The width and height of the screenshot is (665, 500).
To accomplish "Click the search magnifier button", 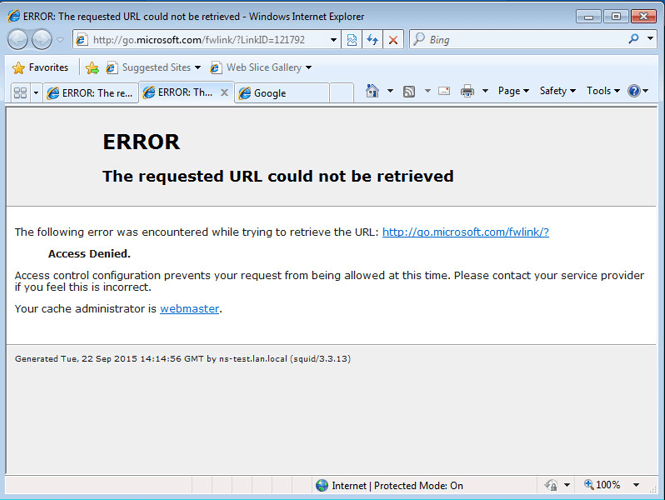I will click(634, 39).
